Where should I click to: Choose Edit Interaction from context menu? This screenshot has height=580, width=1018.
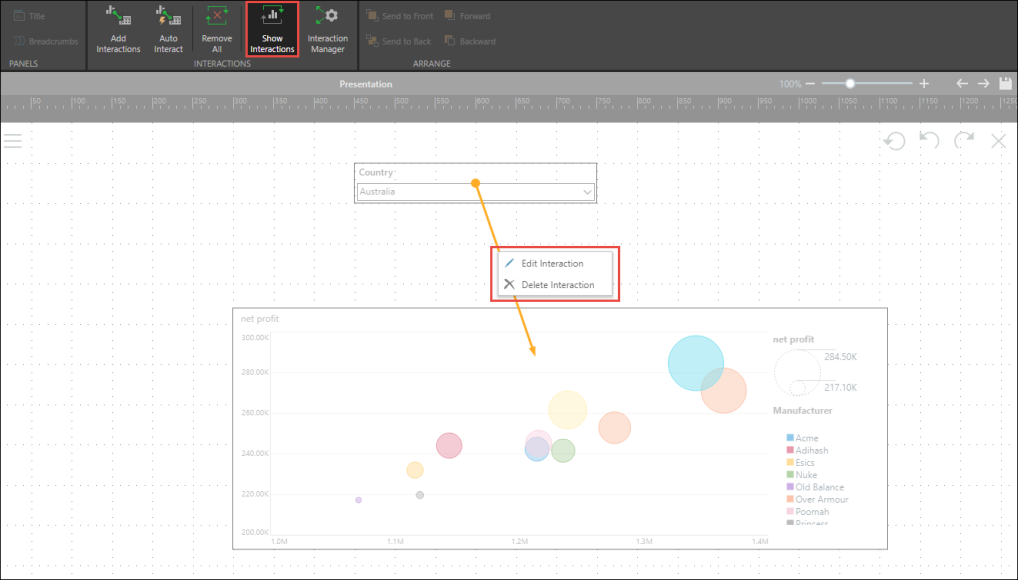tap(552, 263)
